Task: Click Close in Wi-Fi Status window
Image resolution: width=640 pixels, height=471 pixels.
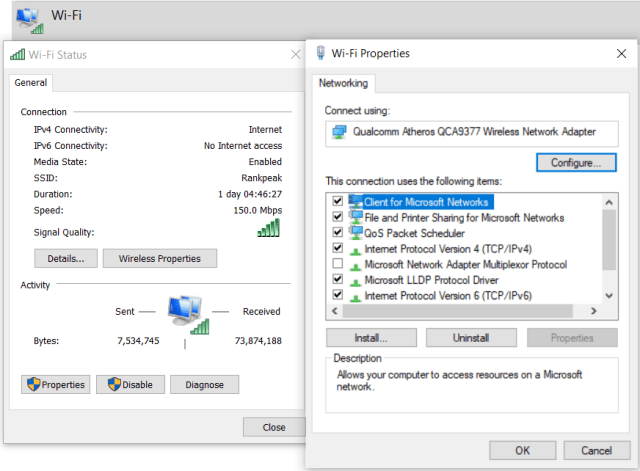Action: tap(274, 427)
